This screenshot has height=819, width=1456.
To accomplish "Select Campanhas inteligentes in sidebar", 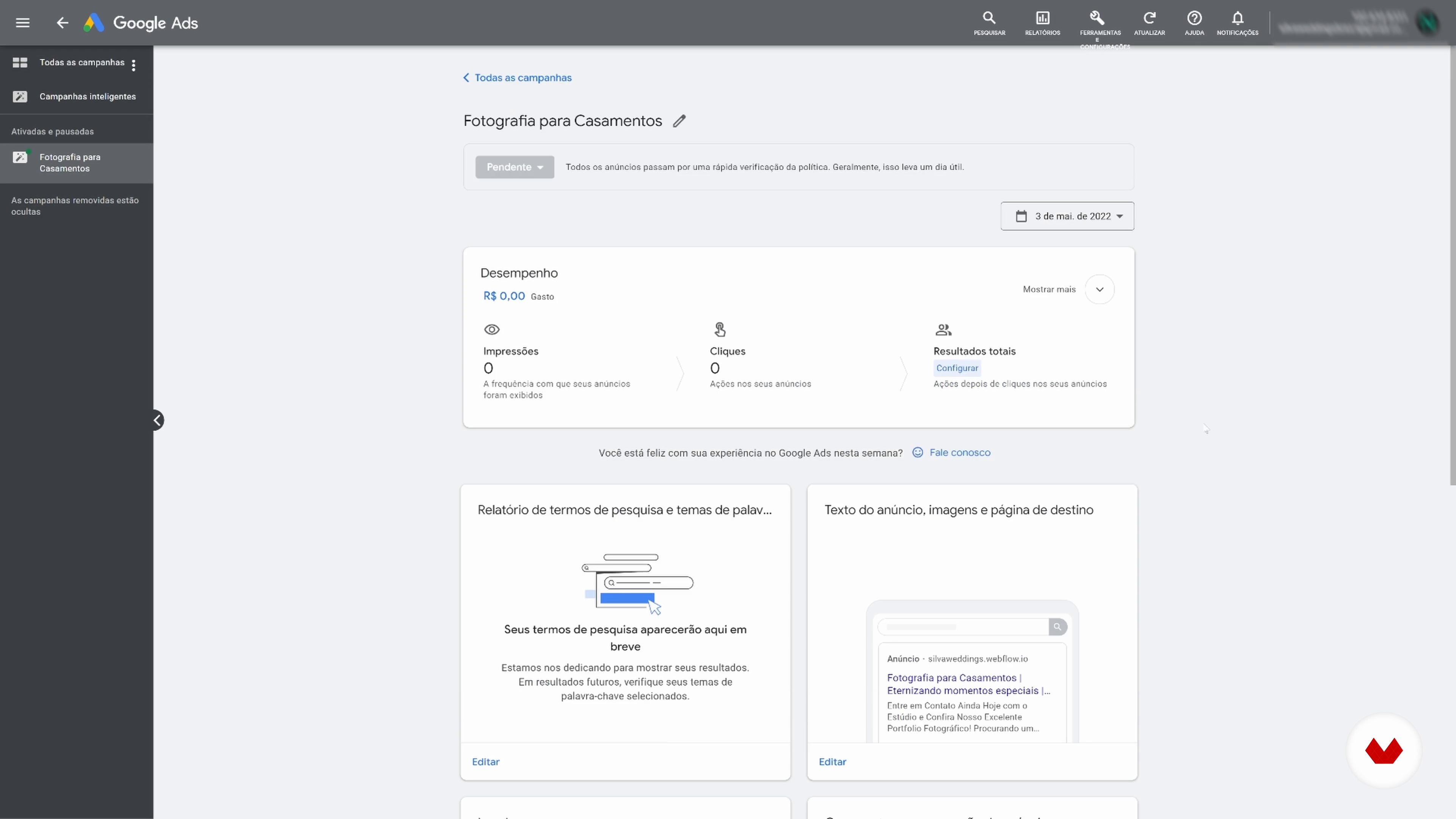I will (88, 96).
